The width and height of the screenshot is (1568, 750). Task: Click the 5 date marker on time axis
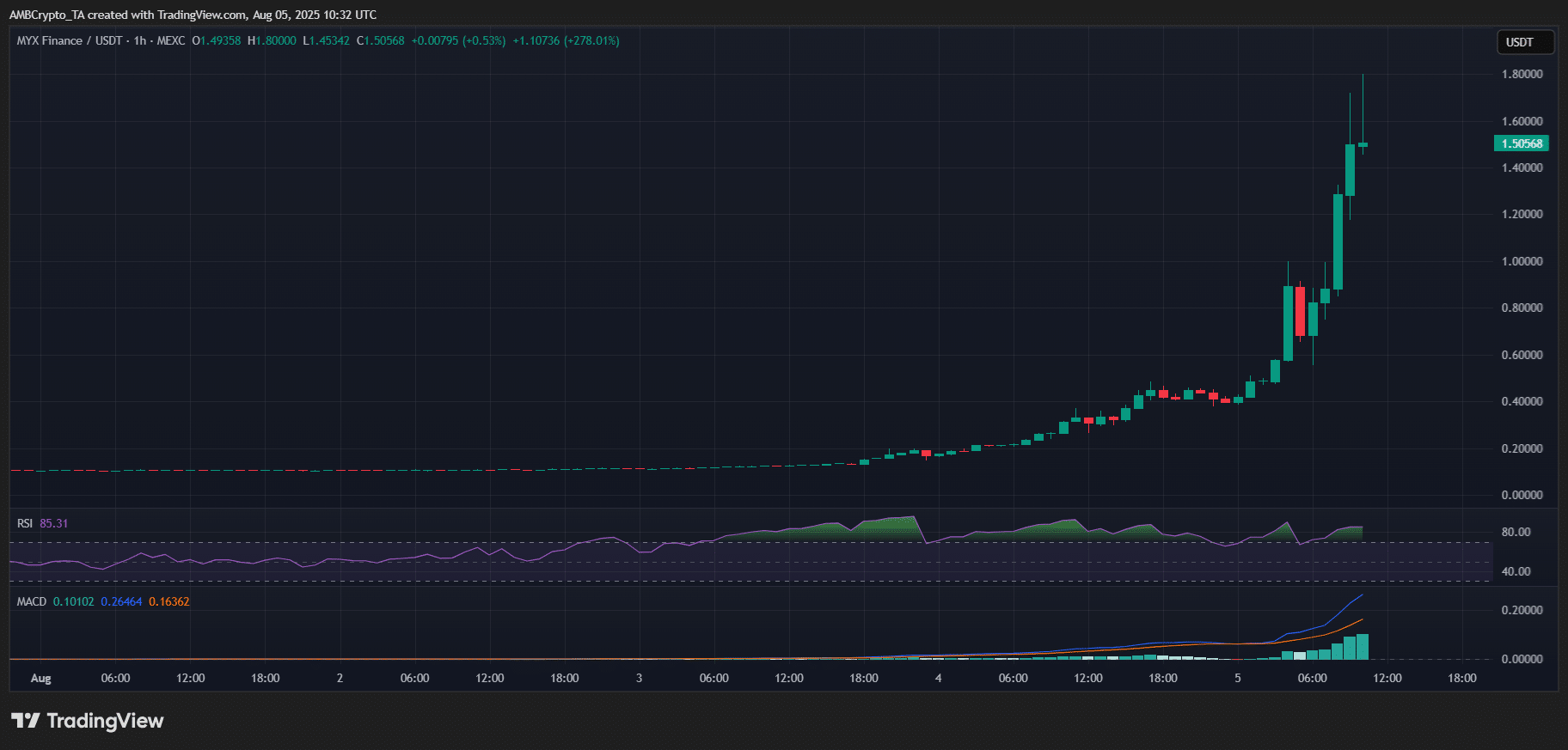1237,678
